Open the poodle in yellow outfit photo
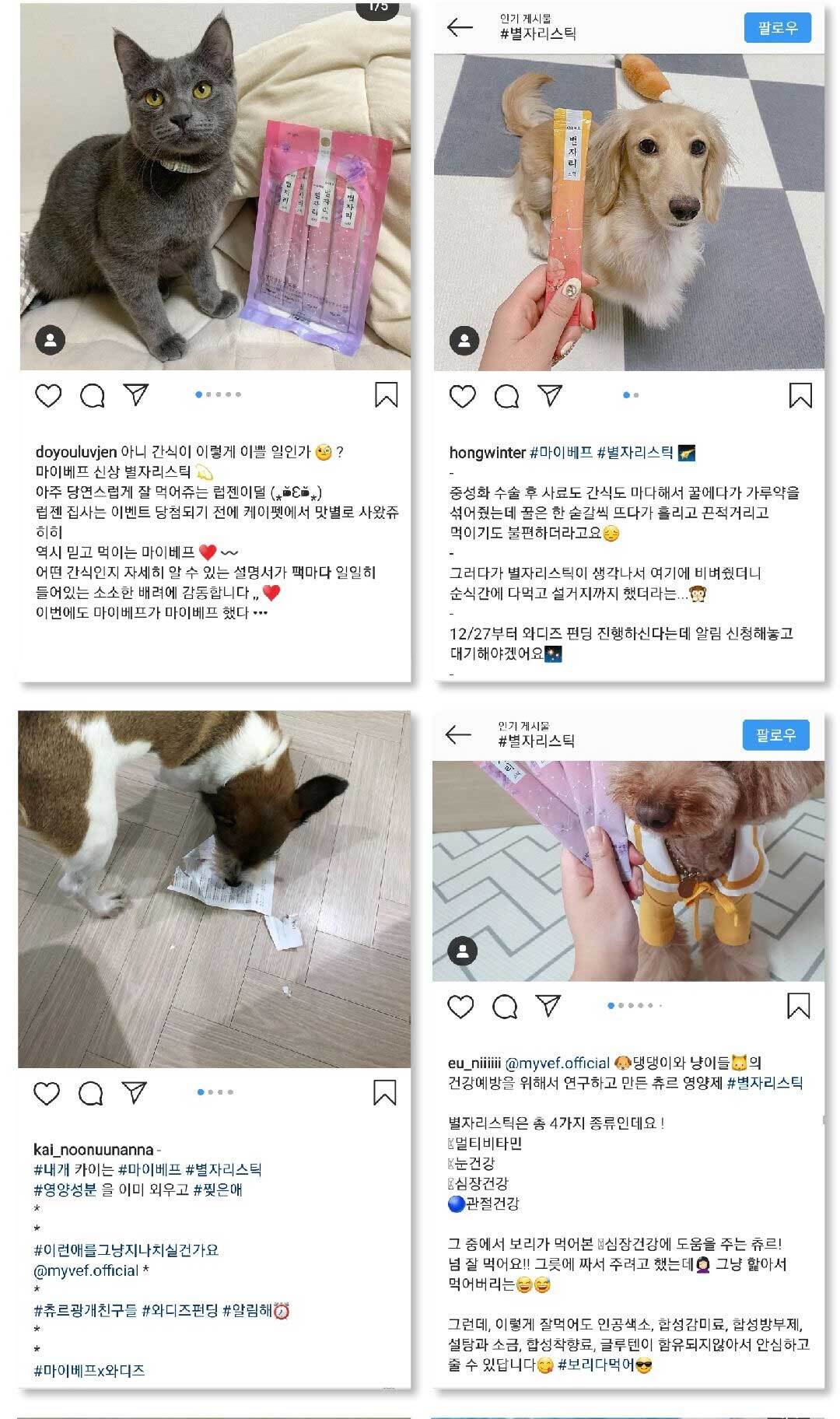Viewport: 840px width, 1419px height. click(628, 871)
